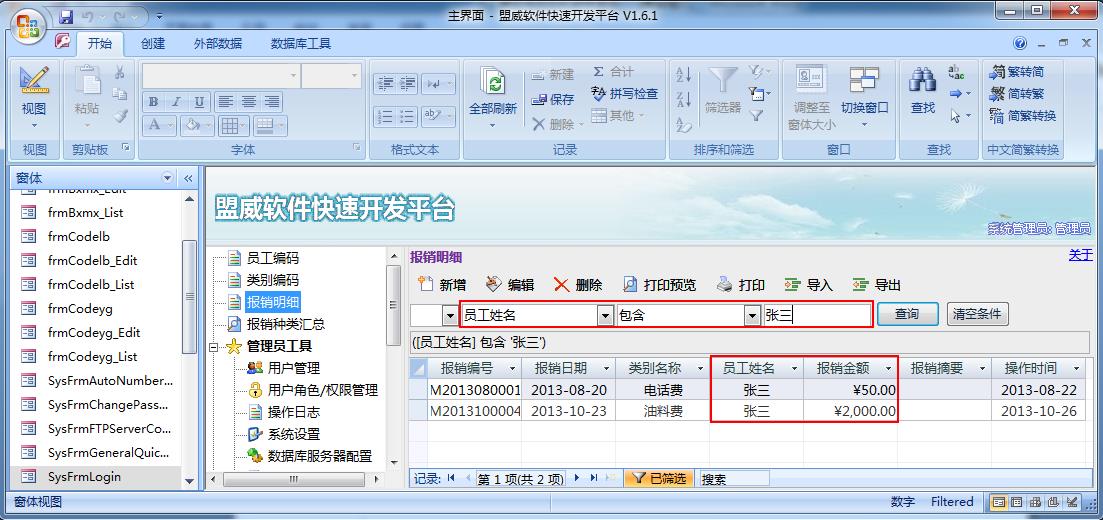Select frmCodeyg_Edit form

(96, 332)
